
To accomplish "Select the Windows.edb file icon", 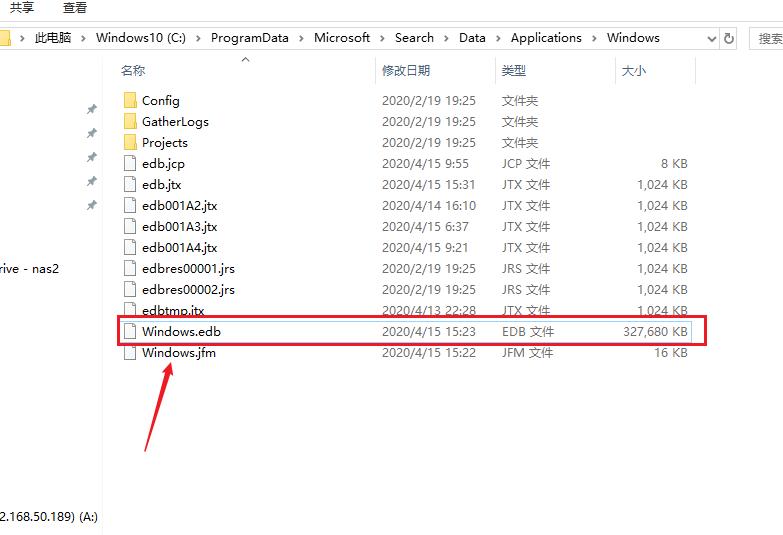I will tap(130, 331).
